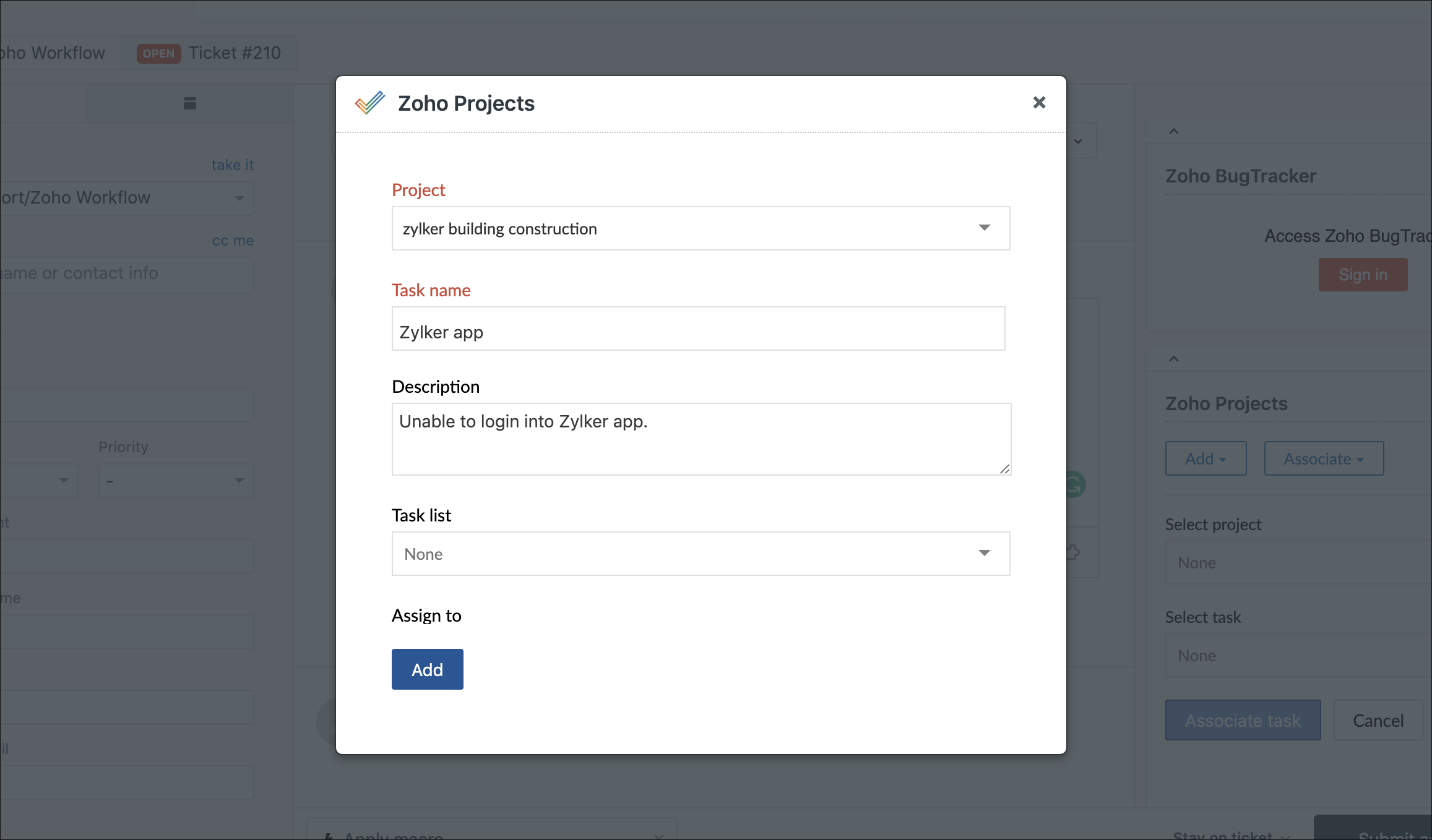Click Sign in for Zoho BugTracker
The height and width of the screenshot is (840, 1432).
click(x=1363, y=275)
